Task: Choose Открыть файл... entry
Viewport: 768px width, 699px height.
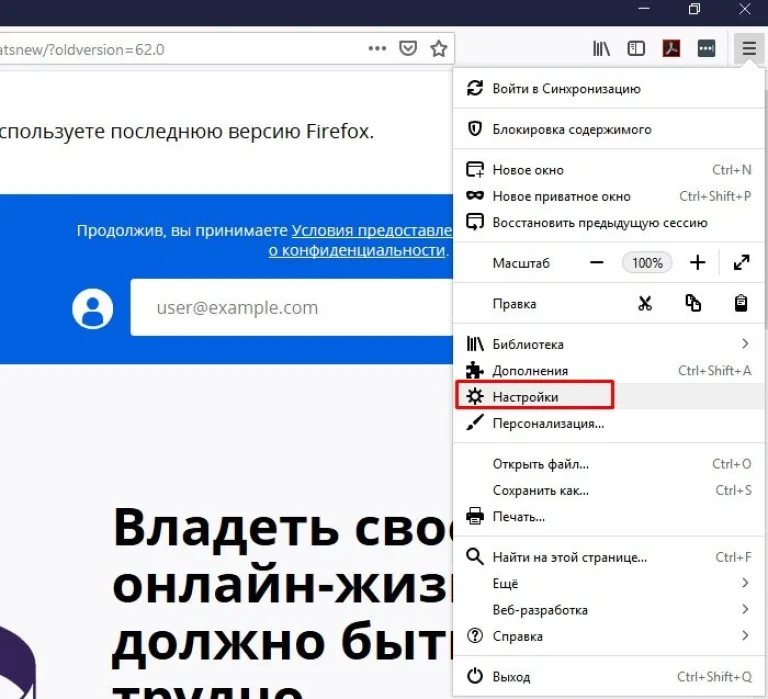Action: click(608, 464)
